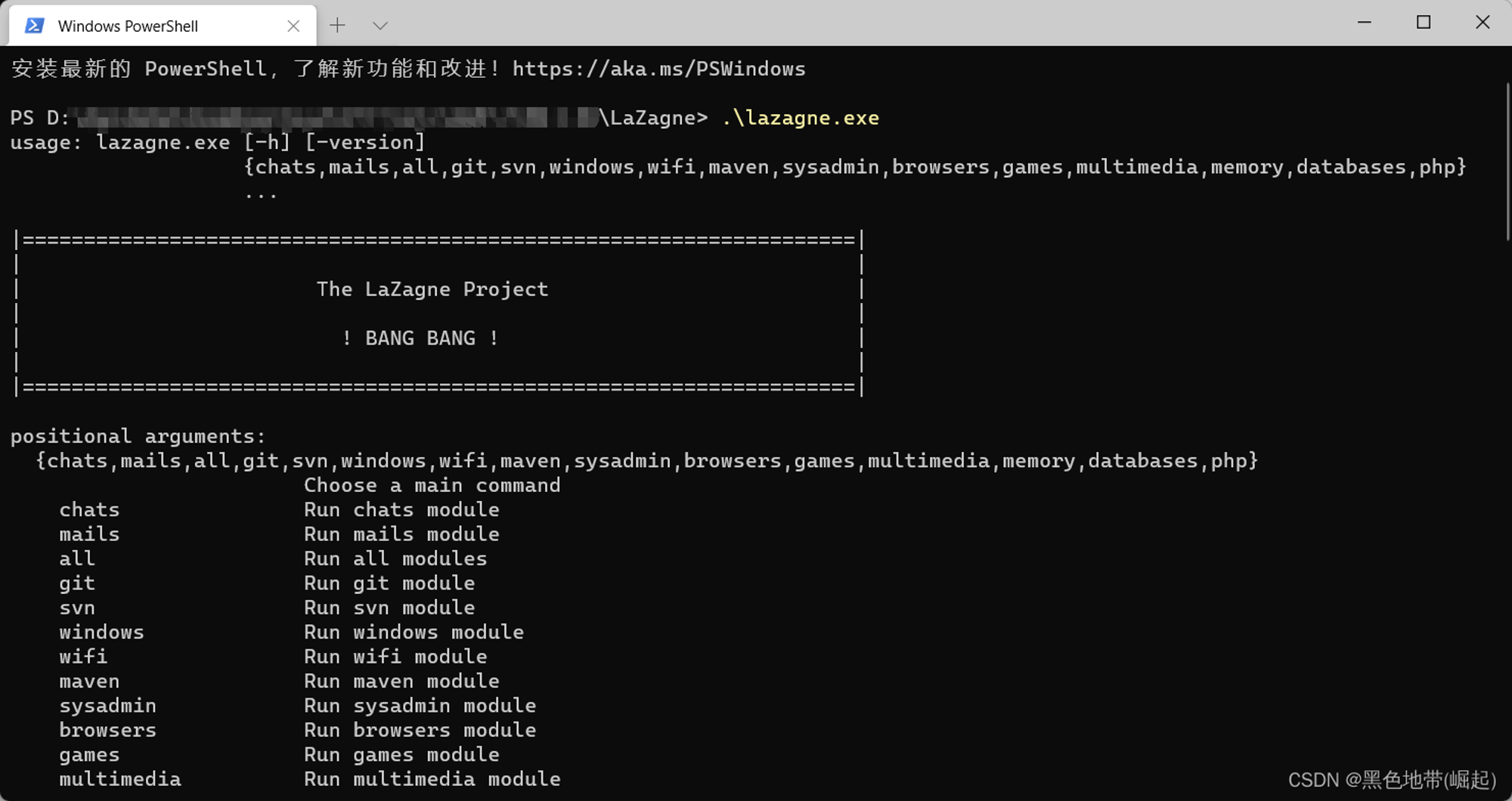1512x801 pixels.
Task: Click the 'Choose a main command' text
Action: click(x=432, y=485)
